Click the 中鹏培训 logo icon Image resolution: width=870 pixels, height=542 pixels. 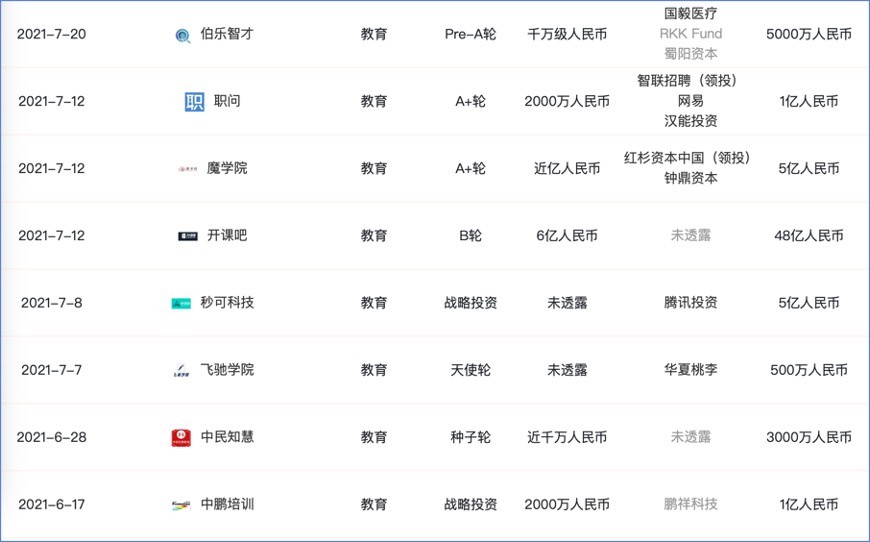coord(181,505)
